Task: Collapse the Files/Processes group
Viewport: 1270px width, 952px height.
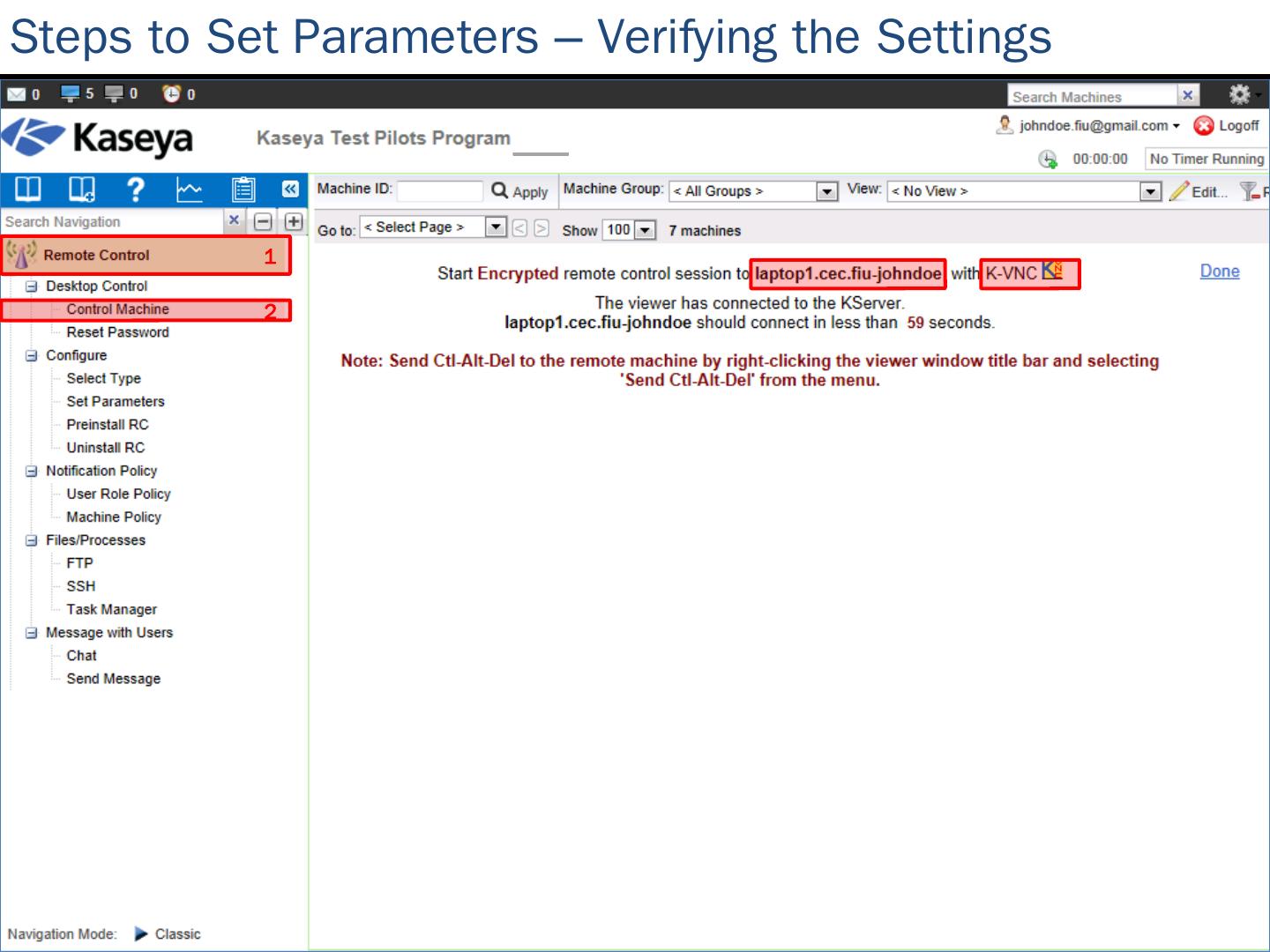Action: (x=32, y=540)
